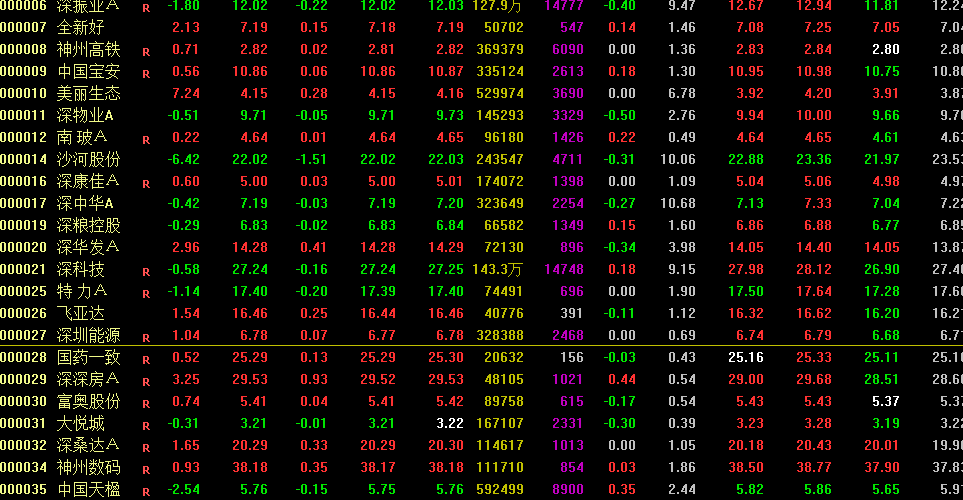Image resolution: width=963 pixels, height=500 pixels.
Task: Click the R marker beside 神州高铁
Action: (146, 50)
